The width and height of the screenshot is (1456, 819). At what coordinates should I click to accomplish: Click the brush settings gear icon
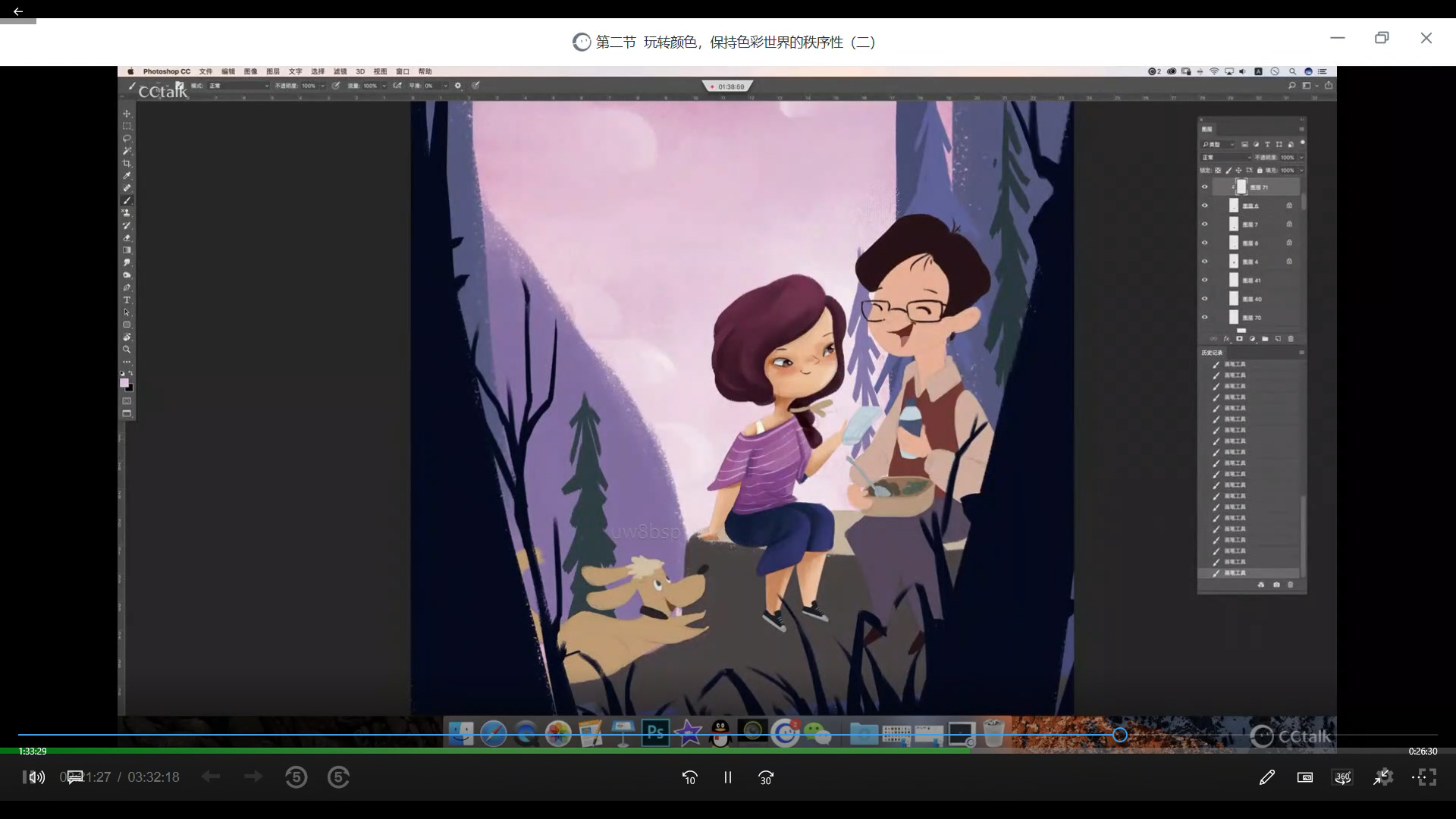[457, 86]
